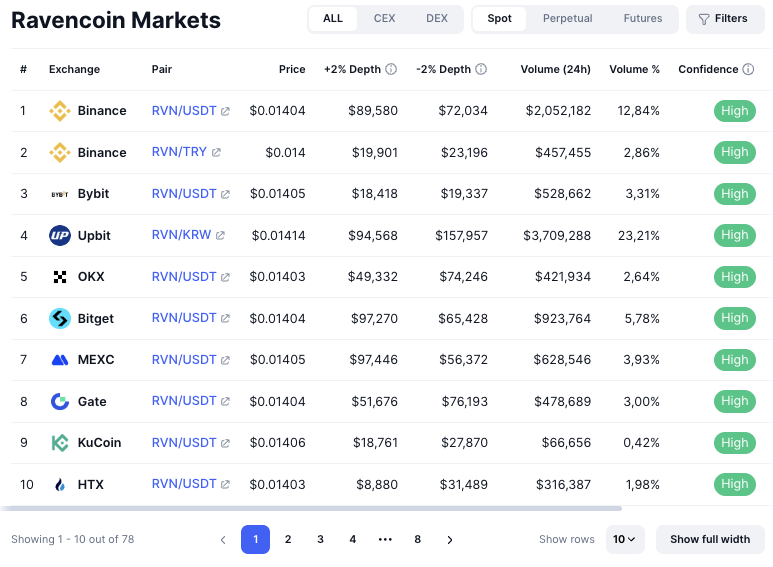This screenshot has width=773, height=567.
Task: Click the KuCoin exchange logo icon
Action: pos(60,443)
